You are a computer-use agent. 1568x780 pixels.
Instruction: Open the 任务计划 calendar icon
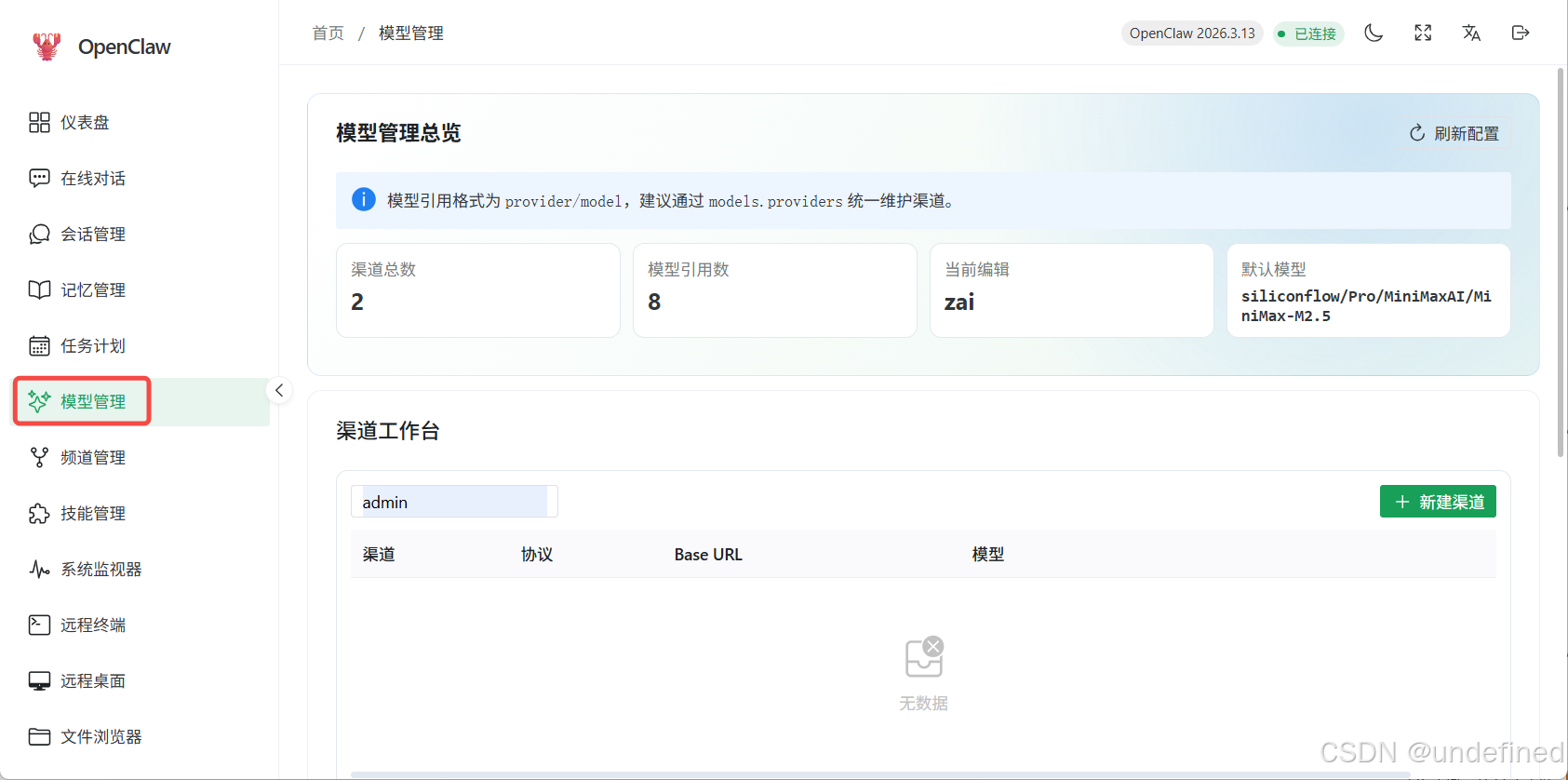pyautogui.click(x=39, y=345)
